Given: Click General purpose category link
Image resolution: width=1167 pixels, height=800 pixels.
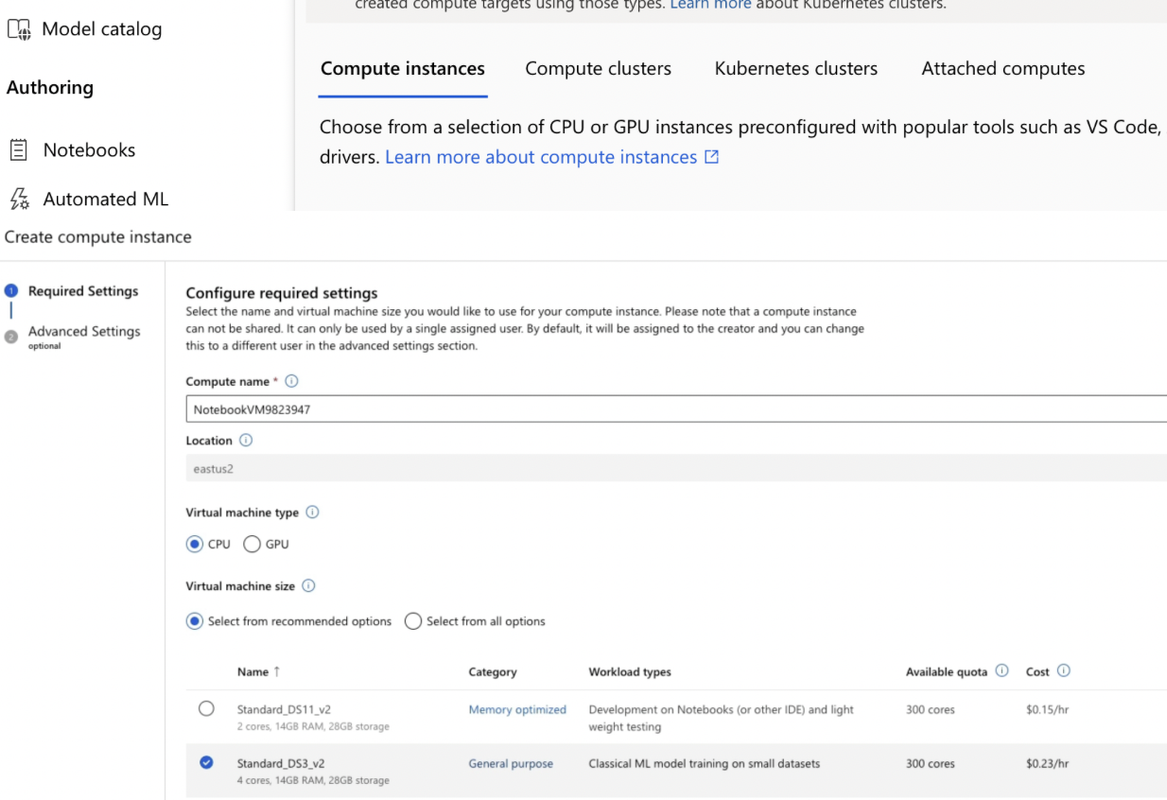Looking at the screenshot, I should pos(511,763).
